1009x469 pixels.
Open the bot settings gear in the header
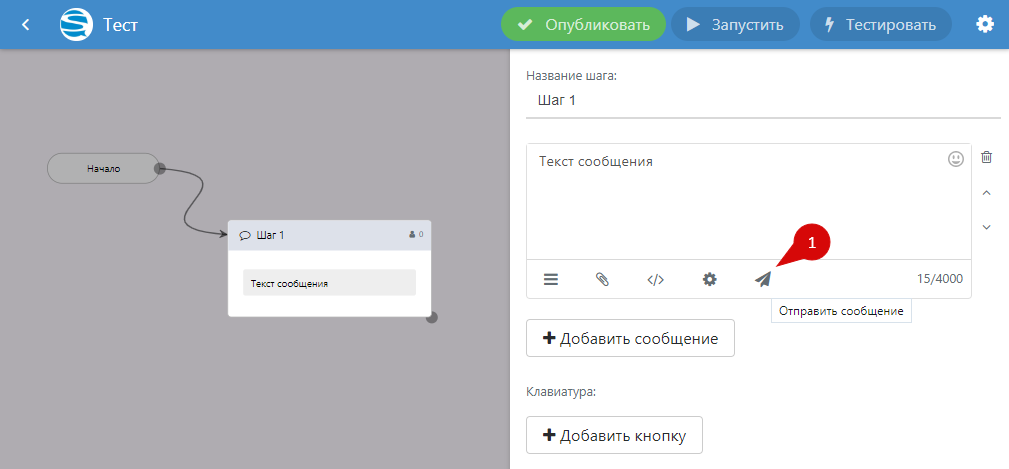pos(985,24)
